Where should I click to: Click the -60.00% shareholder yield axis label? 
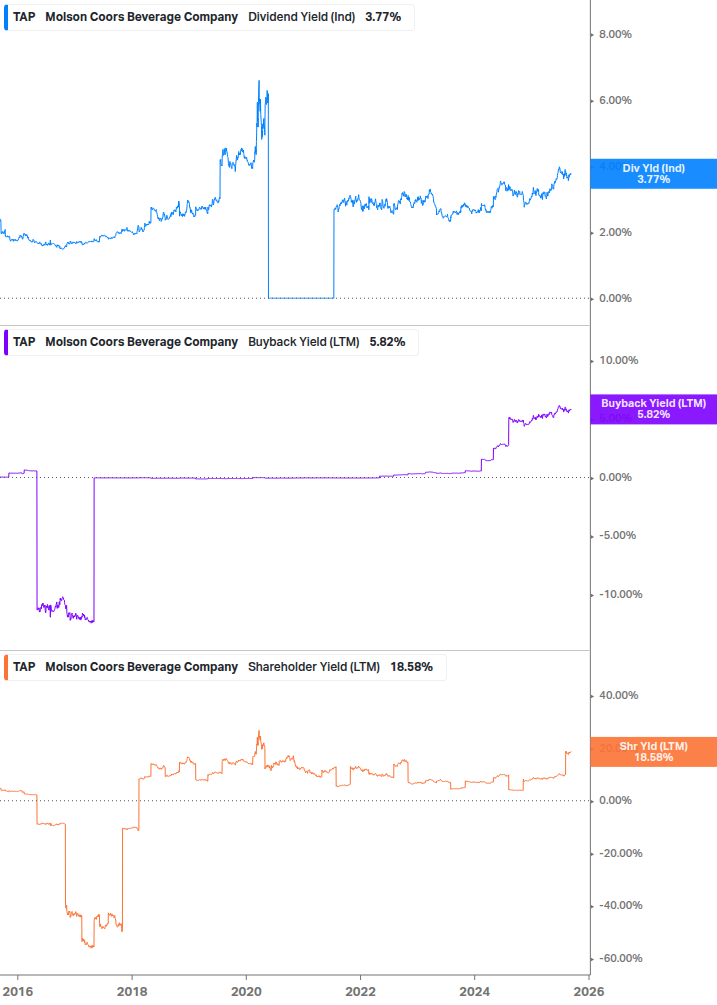(x=620, y=958)
